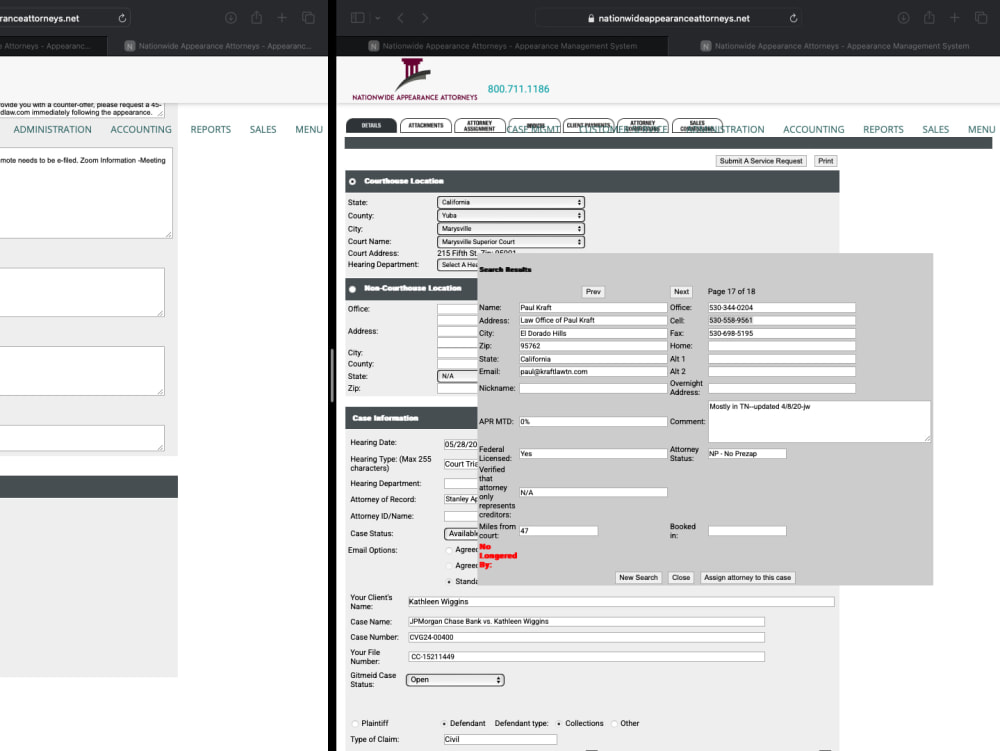Viewport: 1000px width, 751px height.
Task: Click the Your Client's Name field
Action: [x=621, y=602]
